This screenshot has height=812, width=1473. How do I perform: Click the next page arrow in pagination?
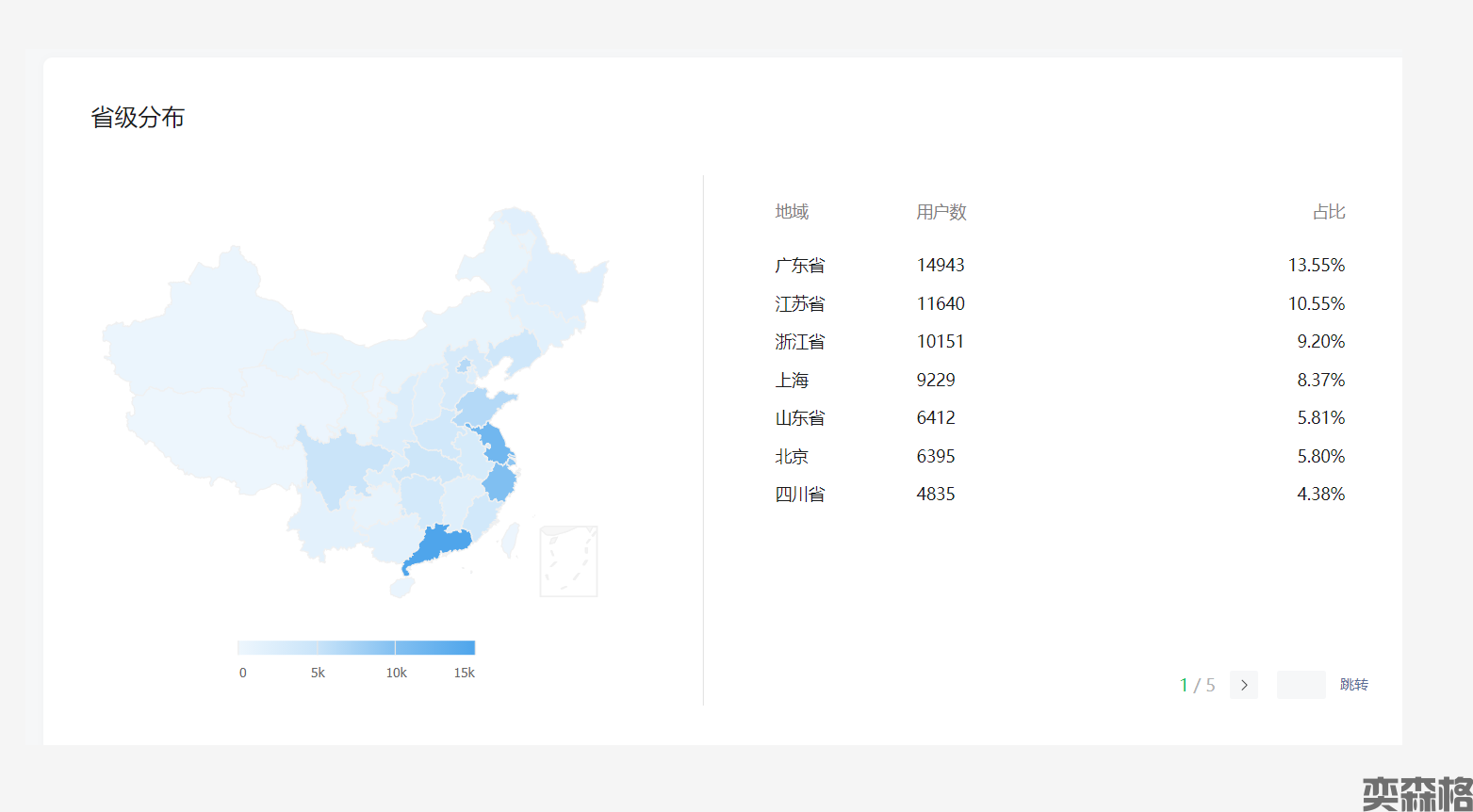[1243, 685]
